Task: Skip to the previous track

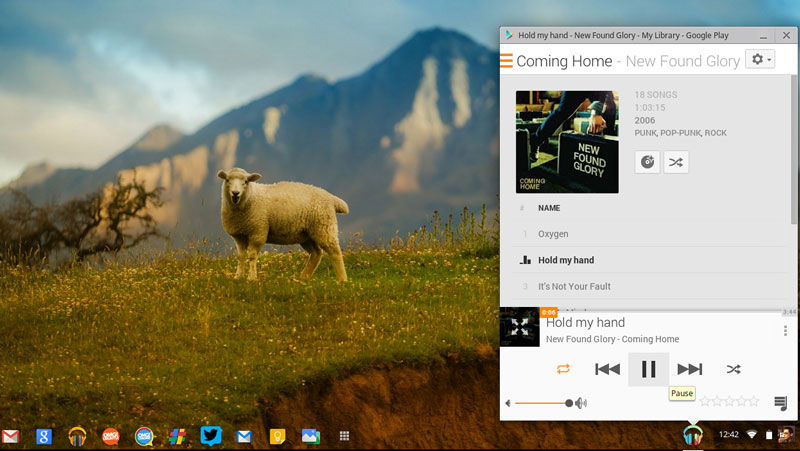Action: (x=607, y=369)
